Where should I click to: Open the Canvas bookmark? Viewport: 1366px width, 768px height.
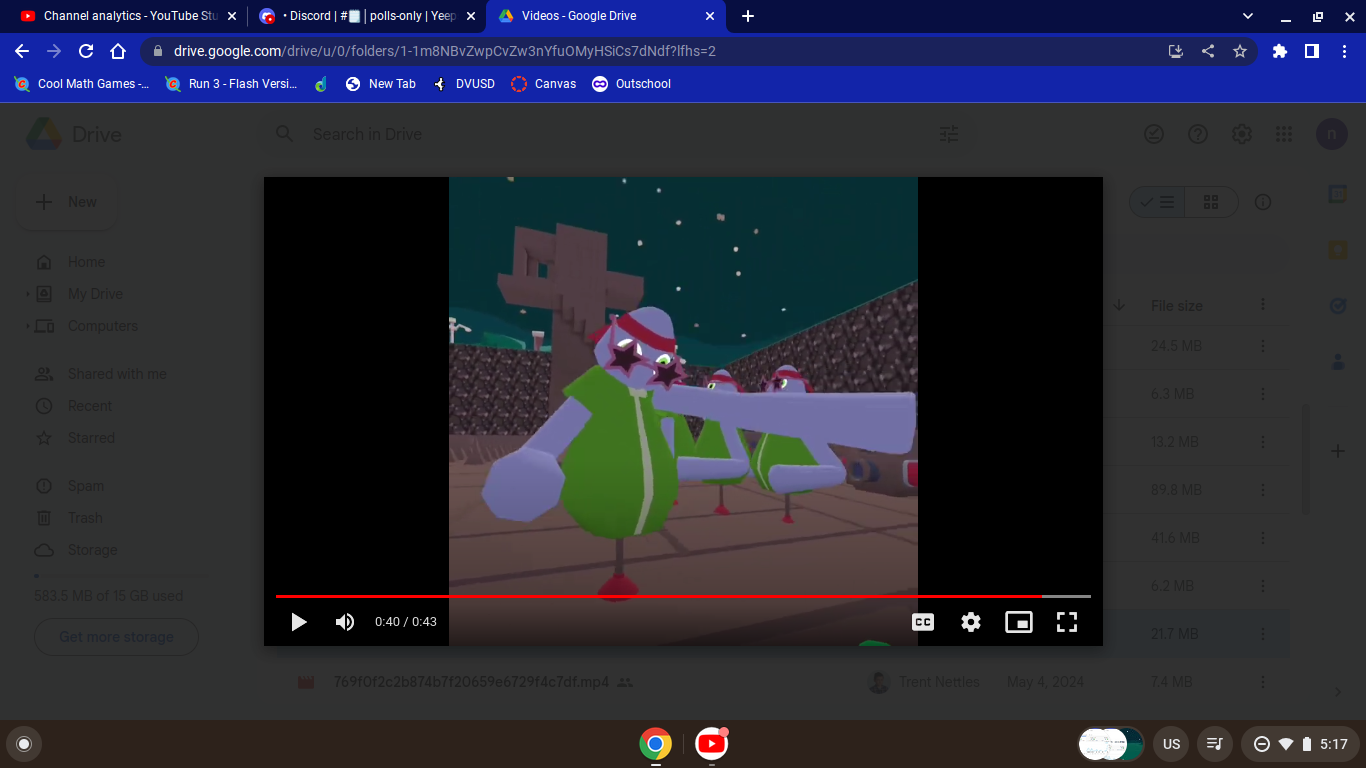[544, 84]
